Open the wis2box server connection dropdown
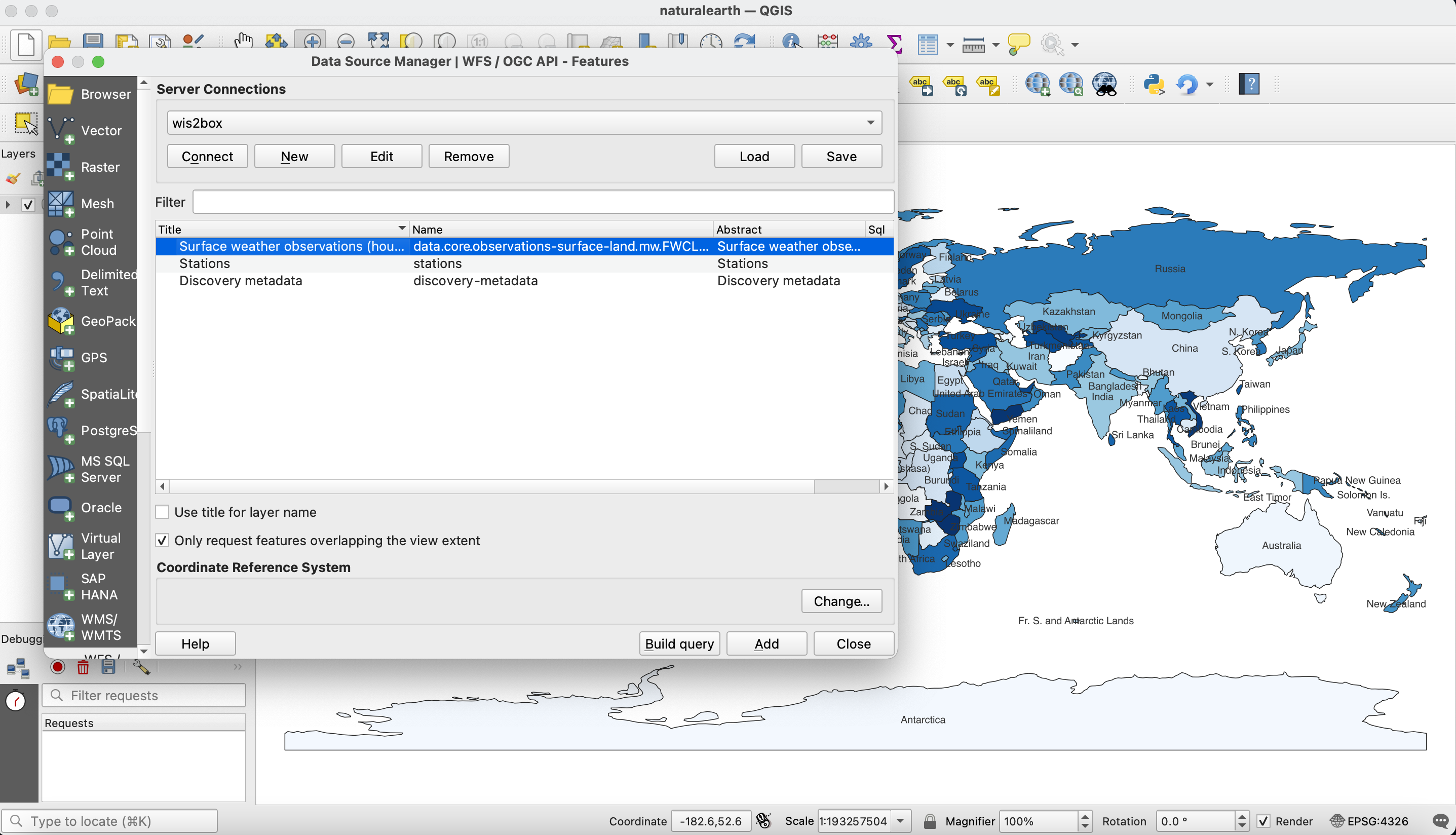Image resolution: width=1456 pixels, height=835 pixels. (524, 123)
